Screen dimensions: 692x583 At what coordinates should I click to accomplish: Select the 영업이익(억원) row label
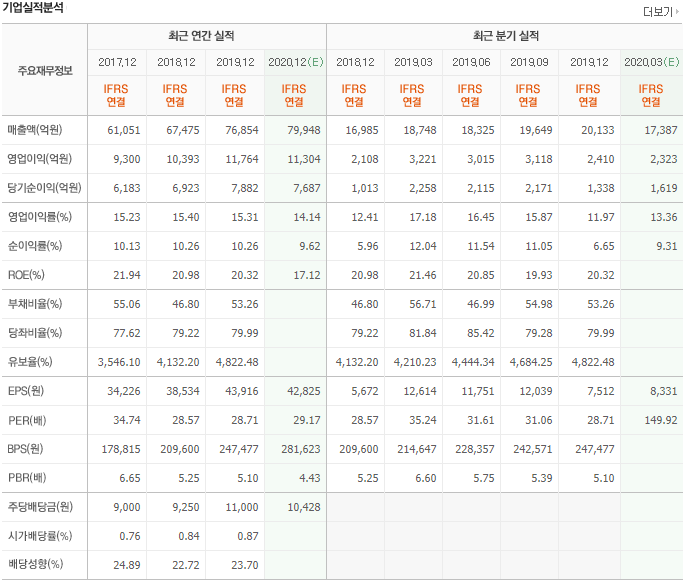coord(39,159)
